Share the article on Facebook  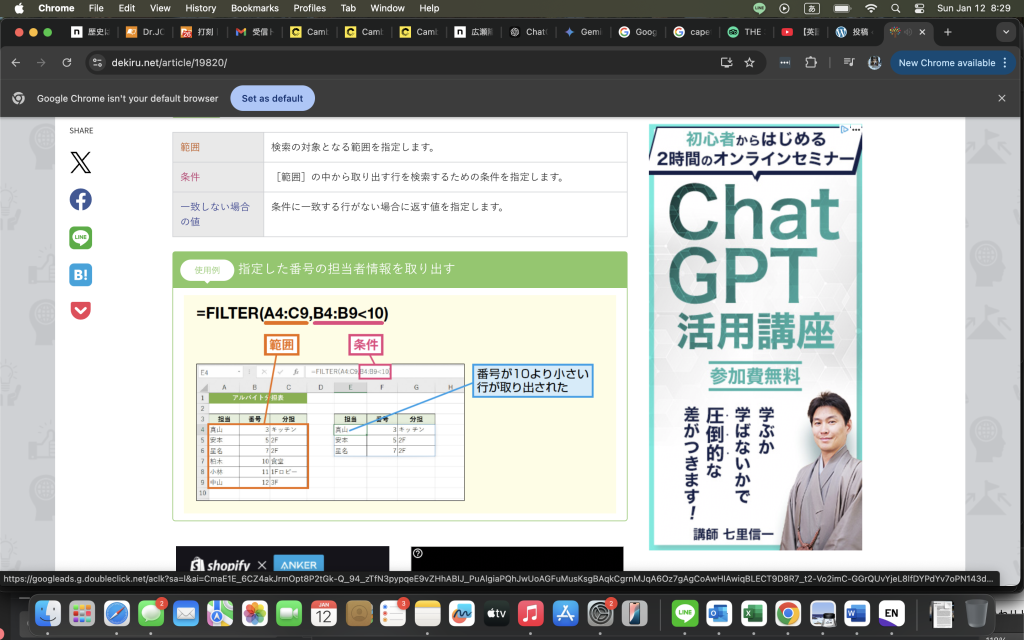(80, 199)
